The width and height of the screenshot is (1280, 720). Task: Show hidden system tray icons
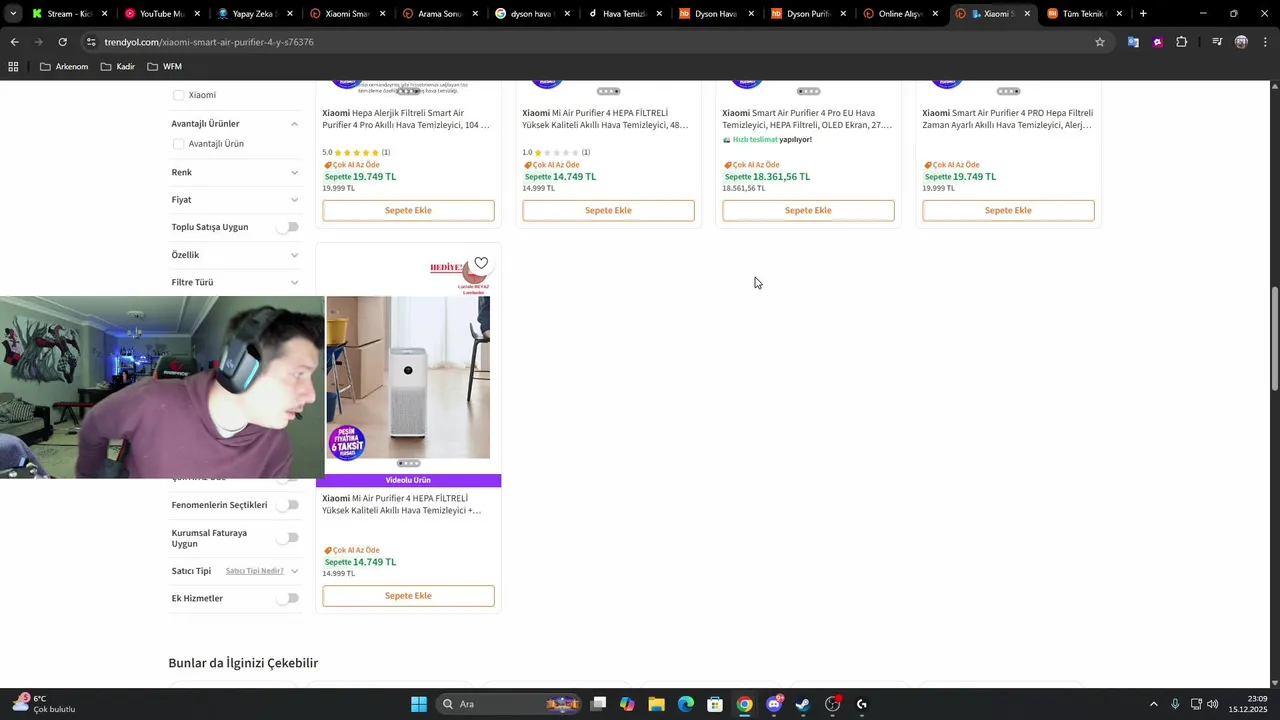[x=1153, y=704]
